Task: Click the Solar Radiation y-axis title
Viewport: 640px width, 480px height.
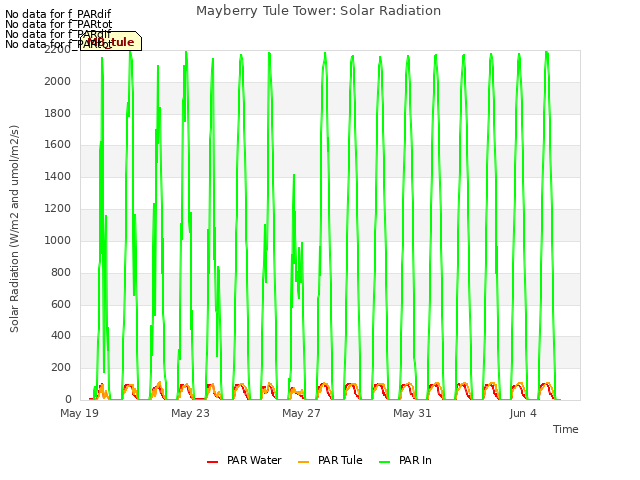Action: (x=14, y=229)
